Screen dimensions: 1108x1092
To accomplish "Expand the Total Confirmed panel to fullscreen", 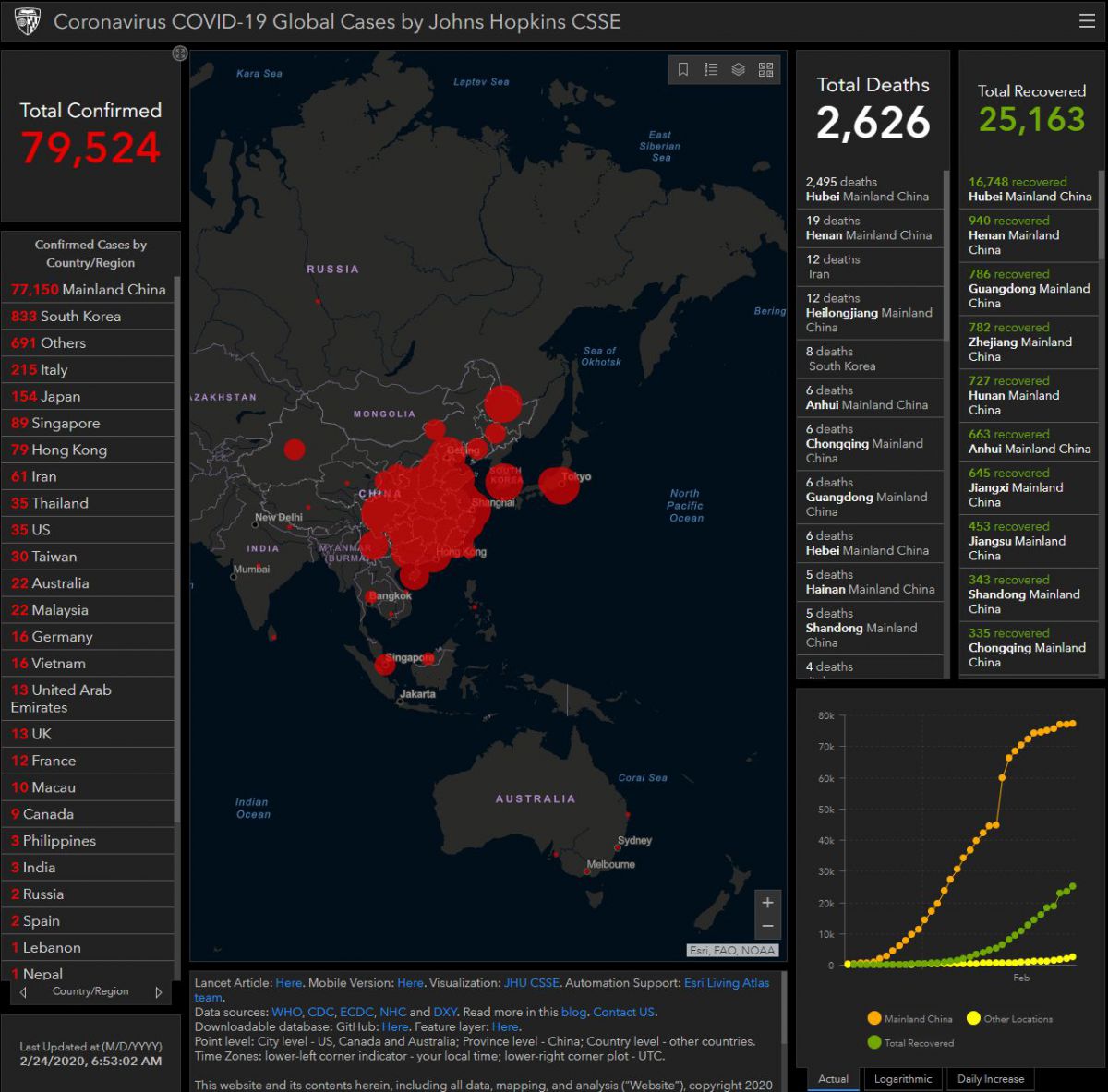I will coord(180,54).
